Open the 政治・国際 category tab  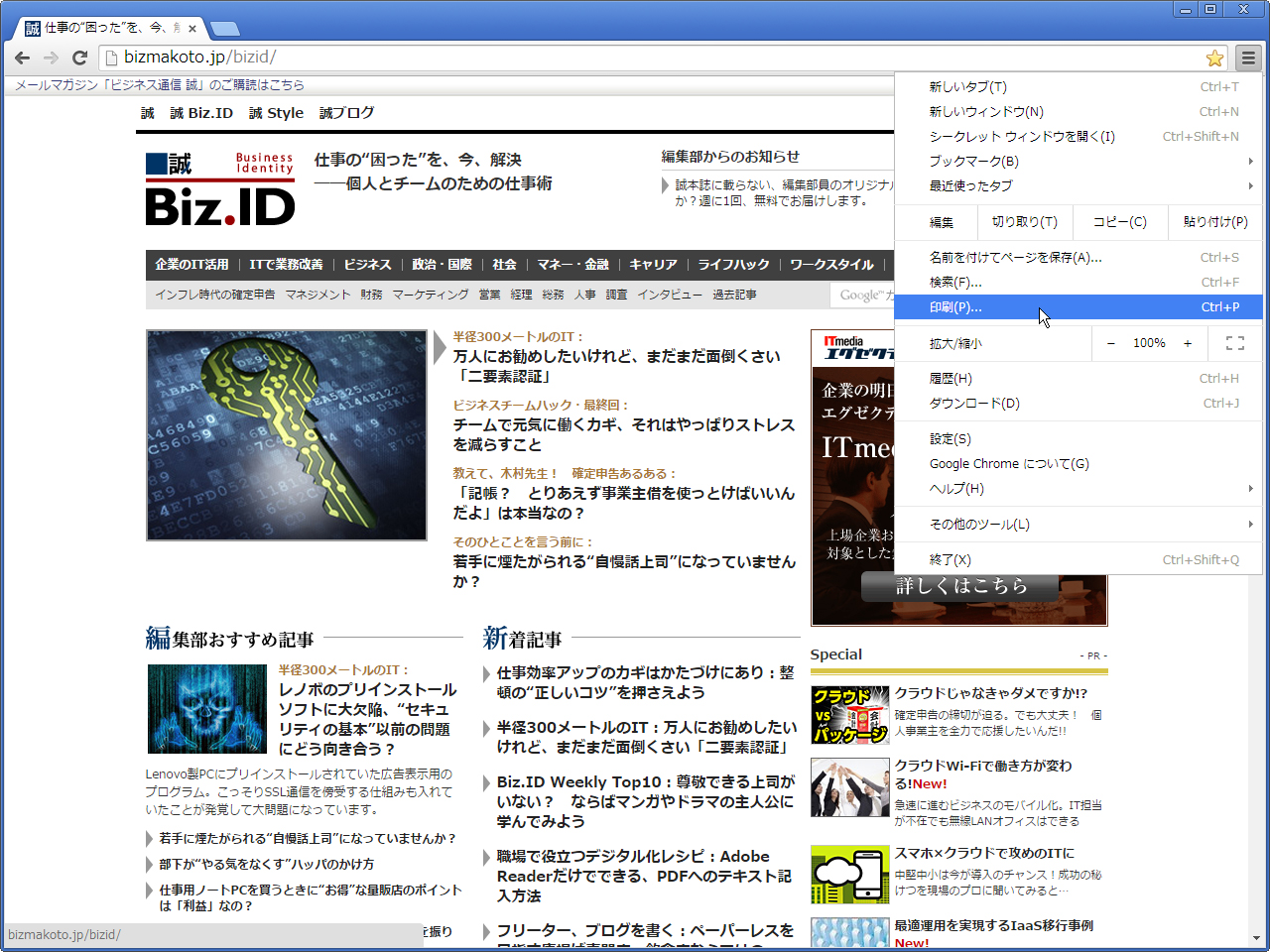[442, 265]
